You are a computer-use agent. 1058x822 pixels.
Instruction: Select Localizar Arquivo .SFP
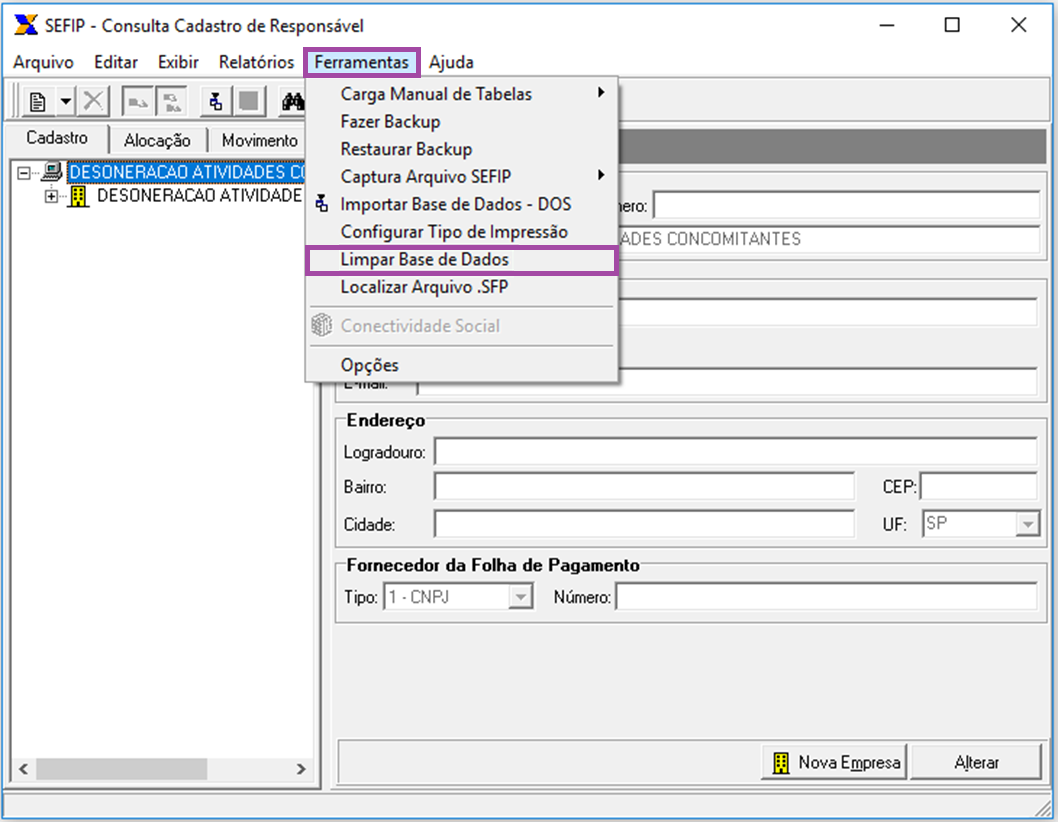click(x=462, y=287)
